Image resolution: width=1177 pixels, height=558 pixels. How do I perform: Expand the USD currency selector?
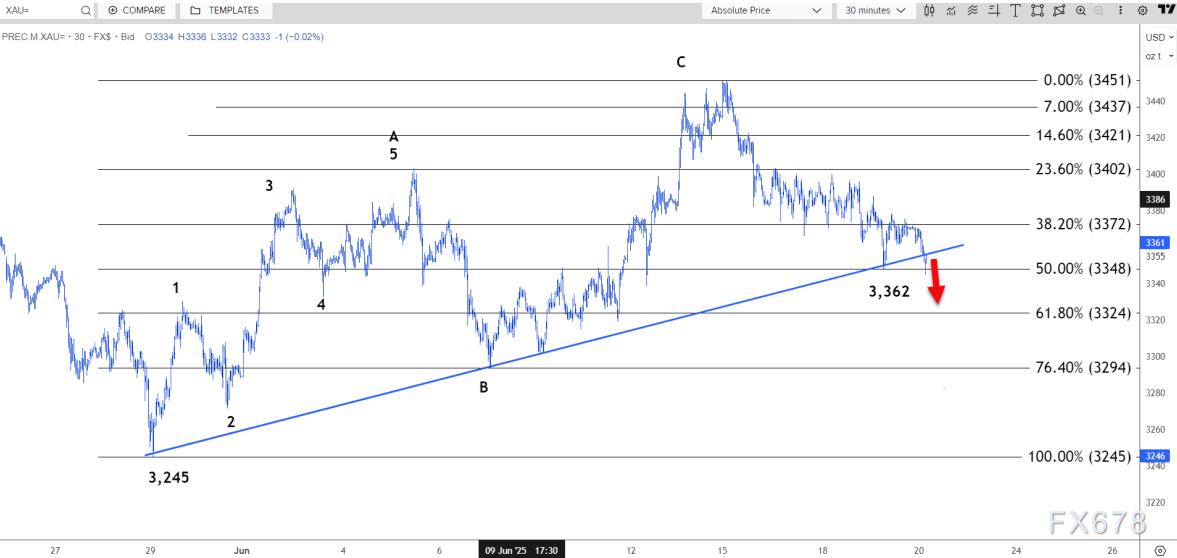(1156, 37)
